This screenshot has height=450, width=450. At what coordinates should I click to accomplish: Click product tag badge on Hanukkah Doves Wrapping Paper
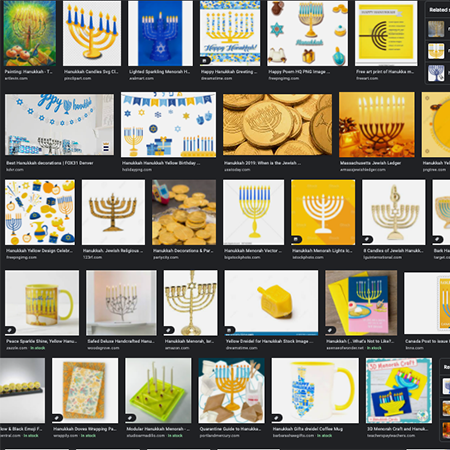[58, 418]
